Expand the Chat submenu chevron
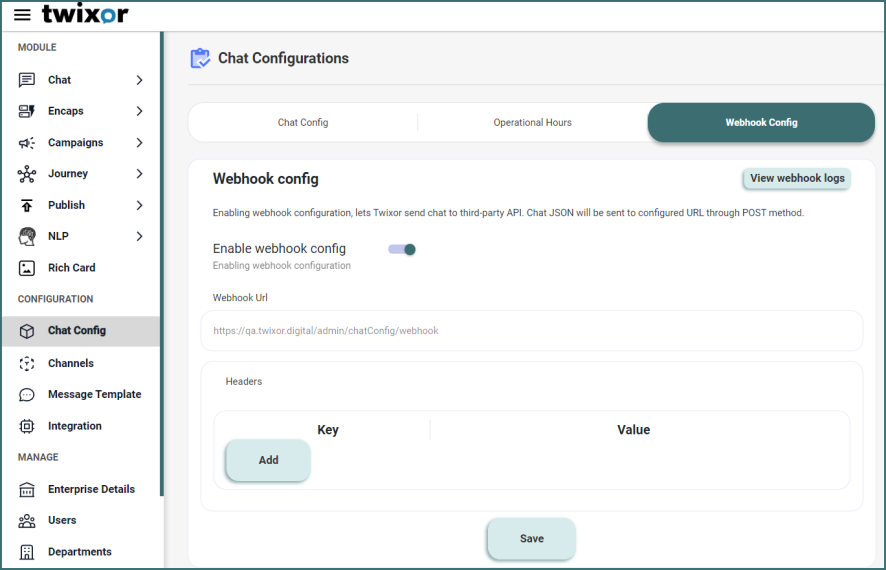Screen dimensions: 886x570 pos(139,80)
